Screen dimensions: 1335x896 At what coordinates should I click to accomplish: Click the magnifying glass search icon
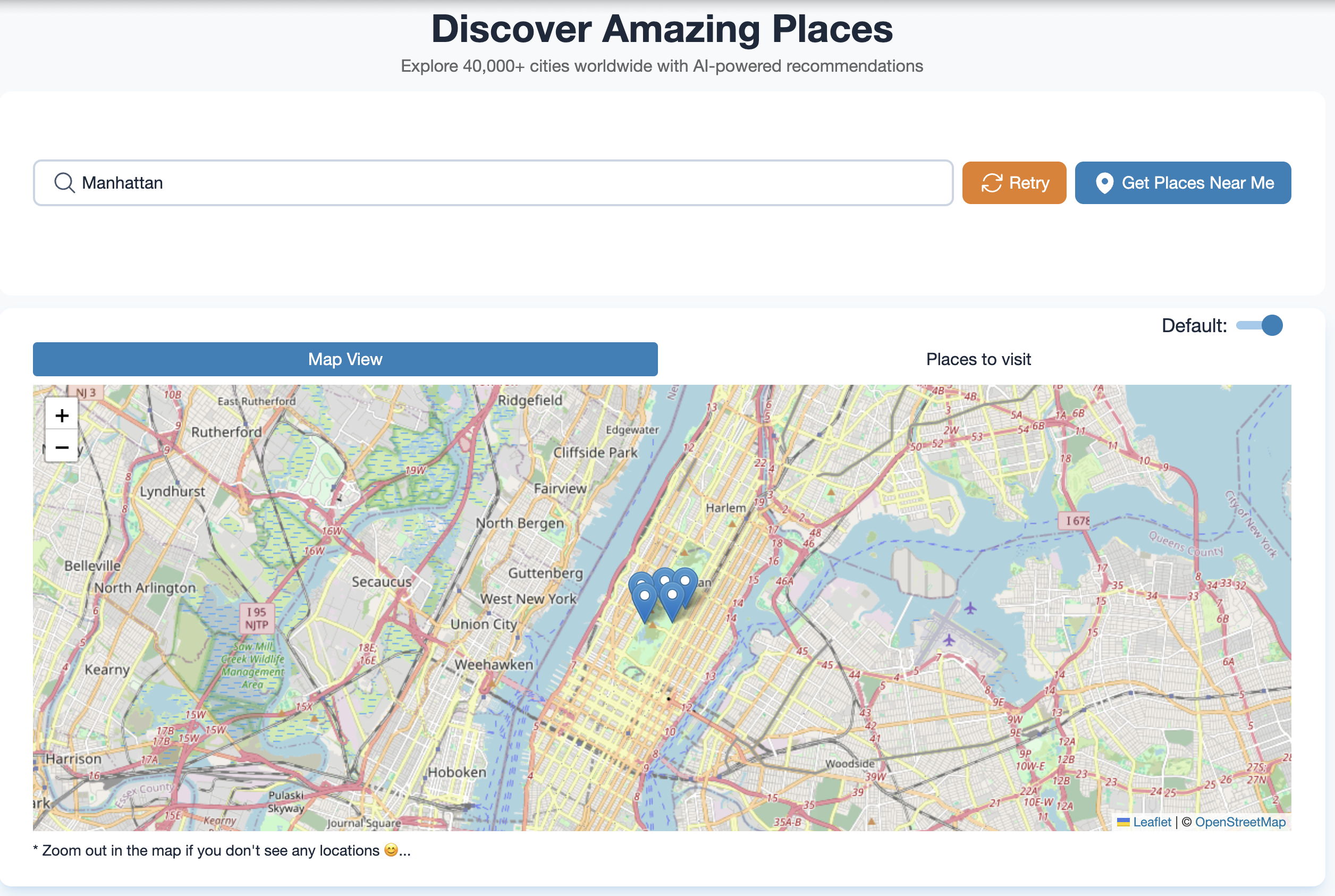(x=64, y=183)
